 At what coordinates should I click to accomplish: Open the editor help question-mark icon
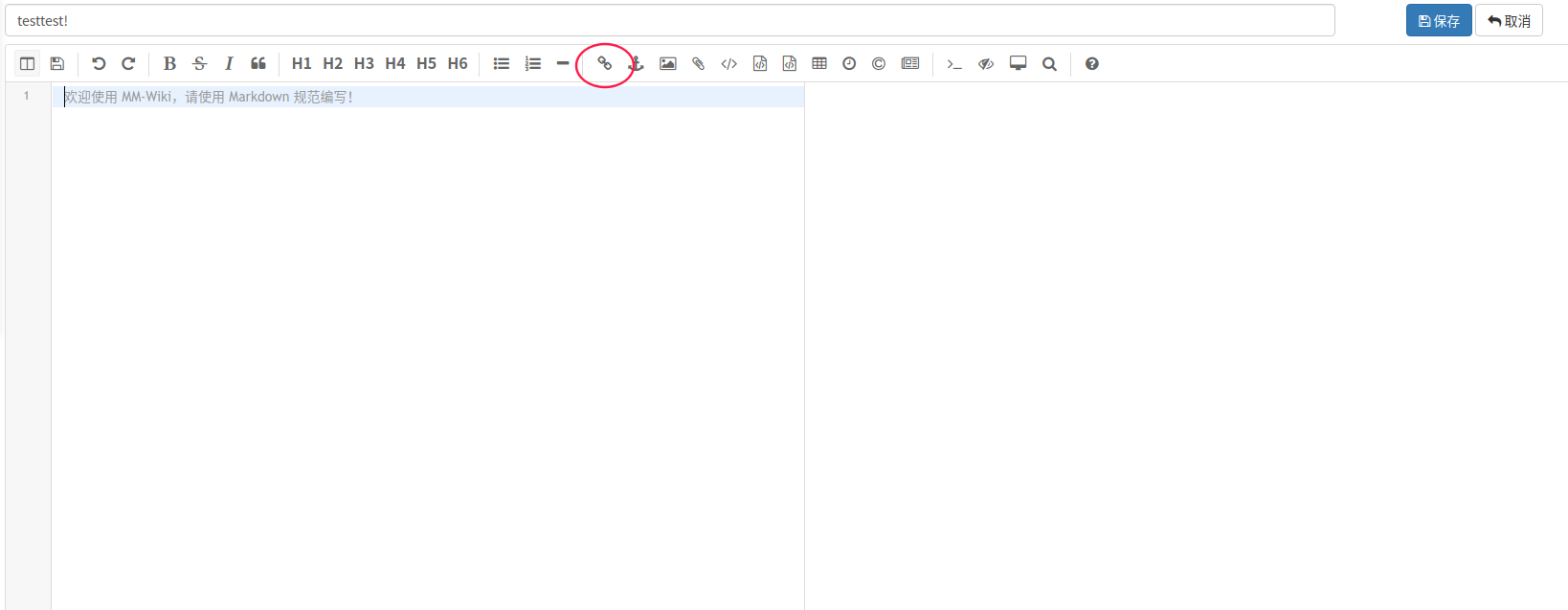point(1092,63)
